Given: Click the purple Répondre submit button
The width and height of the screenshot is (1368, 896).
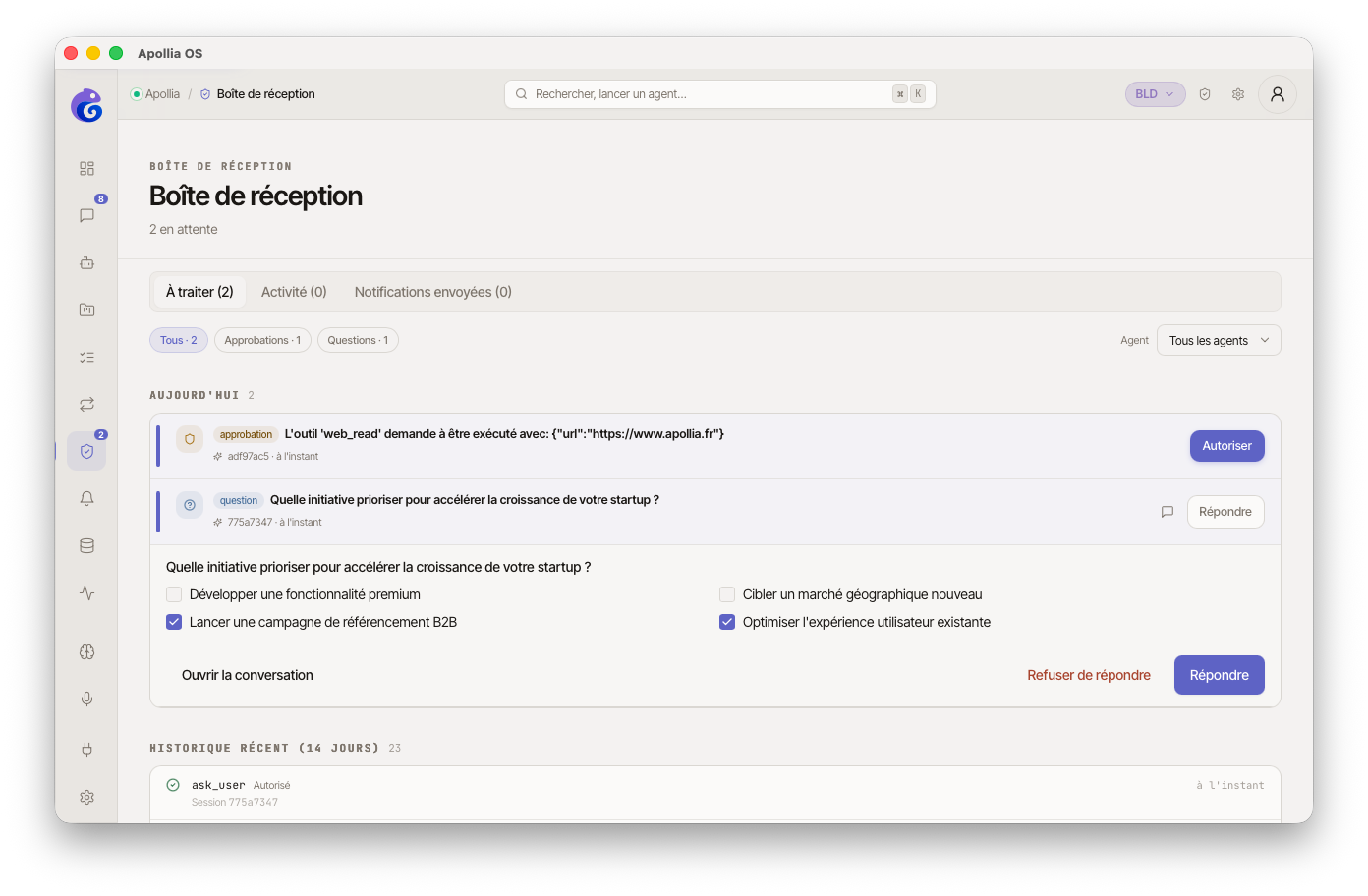Looking at the screenshot, I should [x=1220, y=675].
